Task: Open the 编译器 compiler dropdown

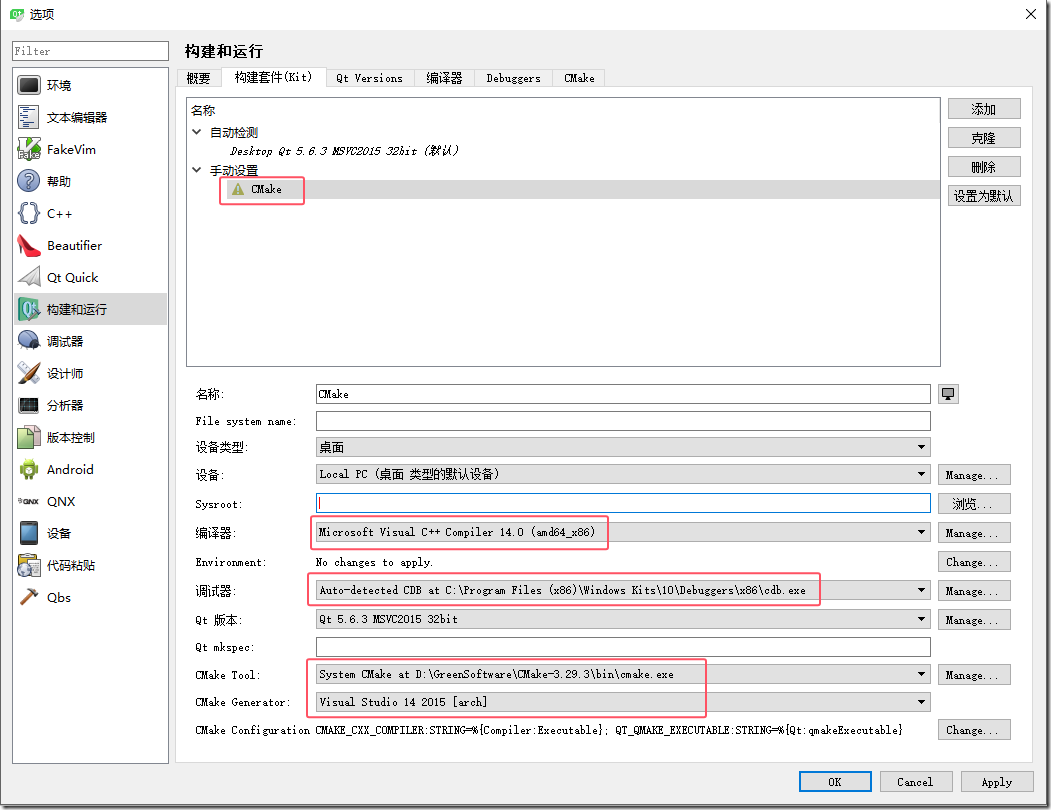Action: (623, 532)
